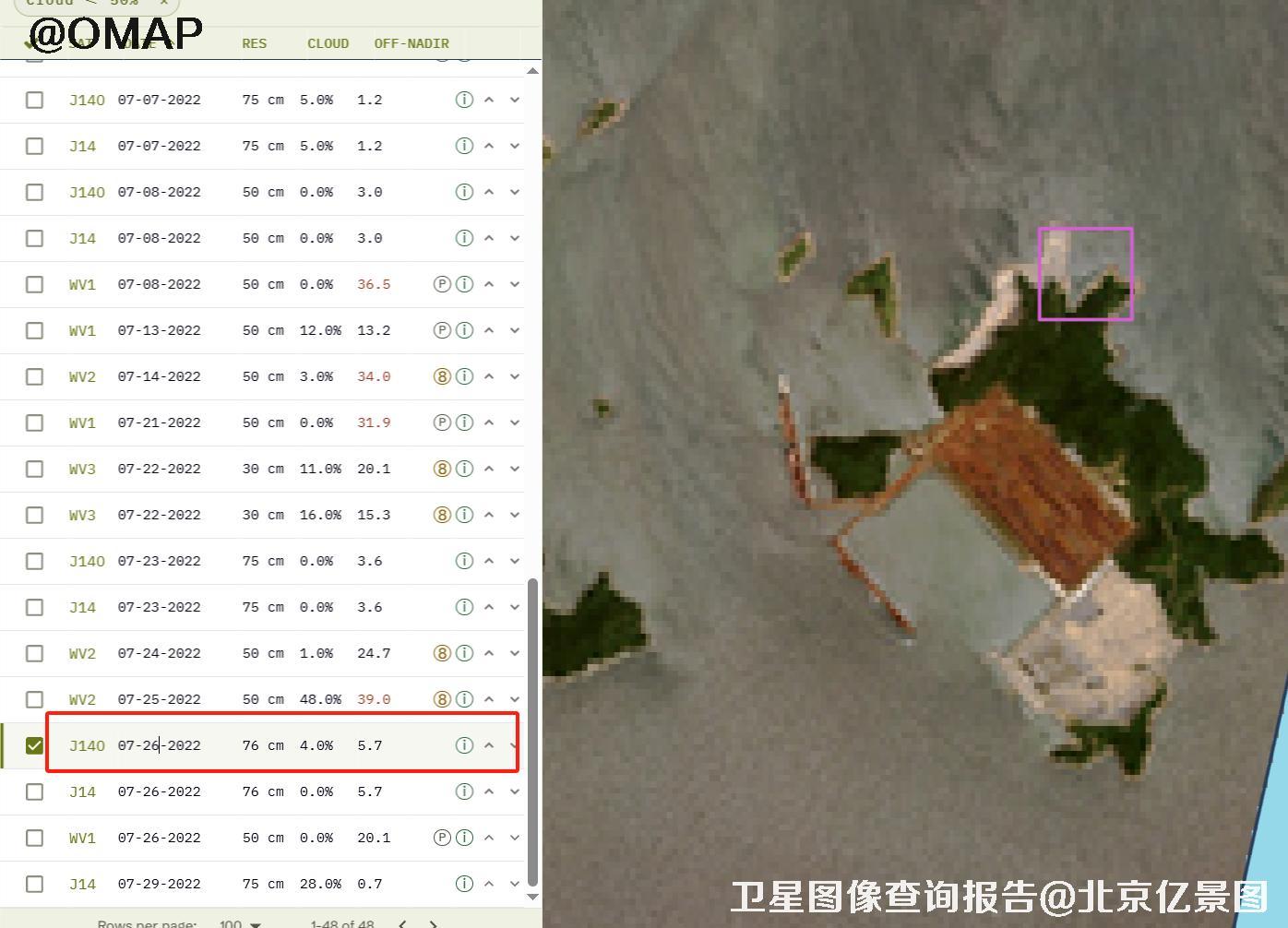View info for J14 07-29-2022 image
This screenshot has width=1288, height=928.
pyautogui.click(x=464, y=884)
